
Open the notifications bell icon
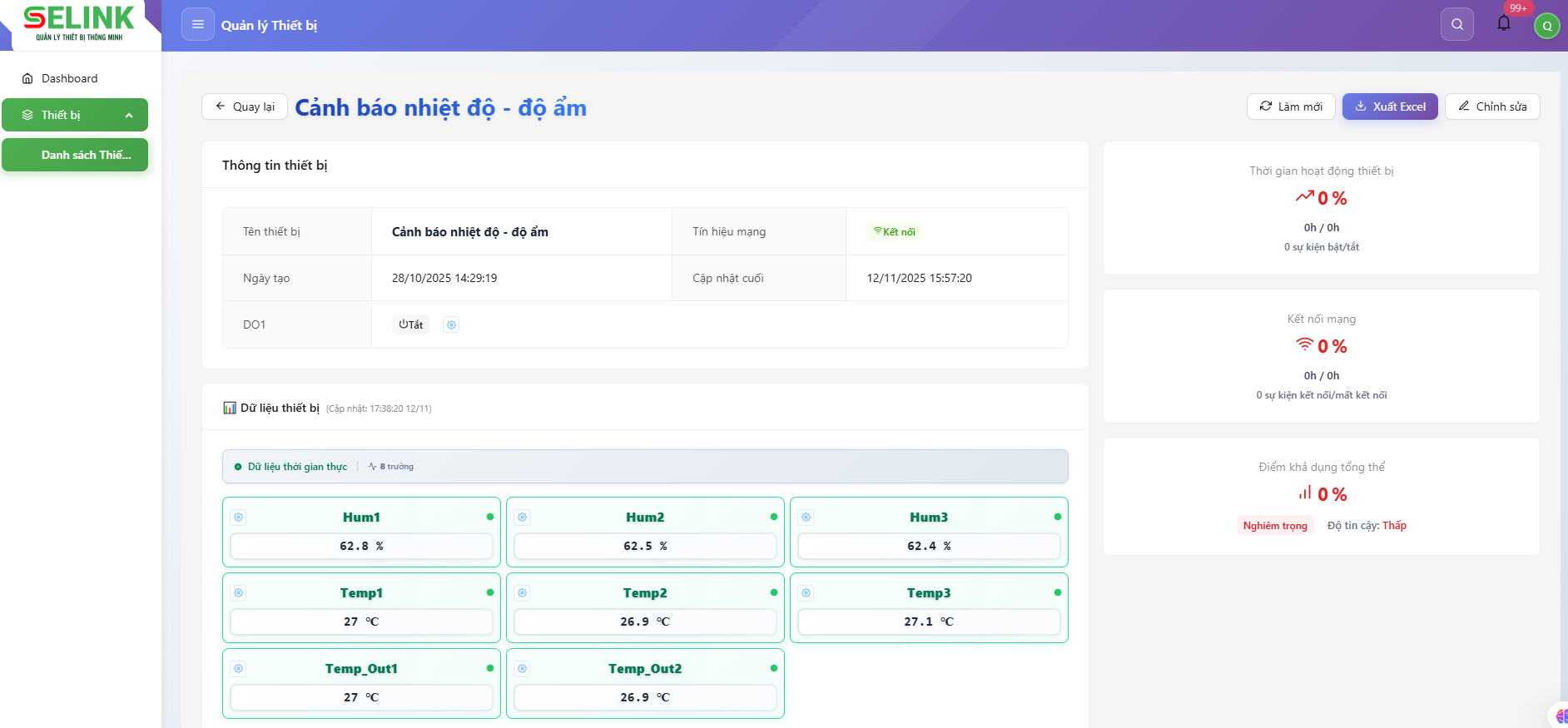coord(1503,23)
